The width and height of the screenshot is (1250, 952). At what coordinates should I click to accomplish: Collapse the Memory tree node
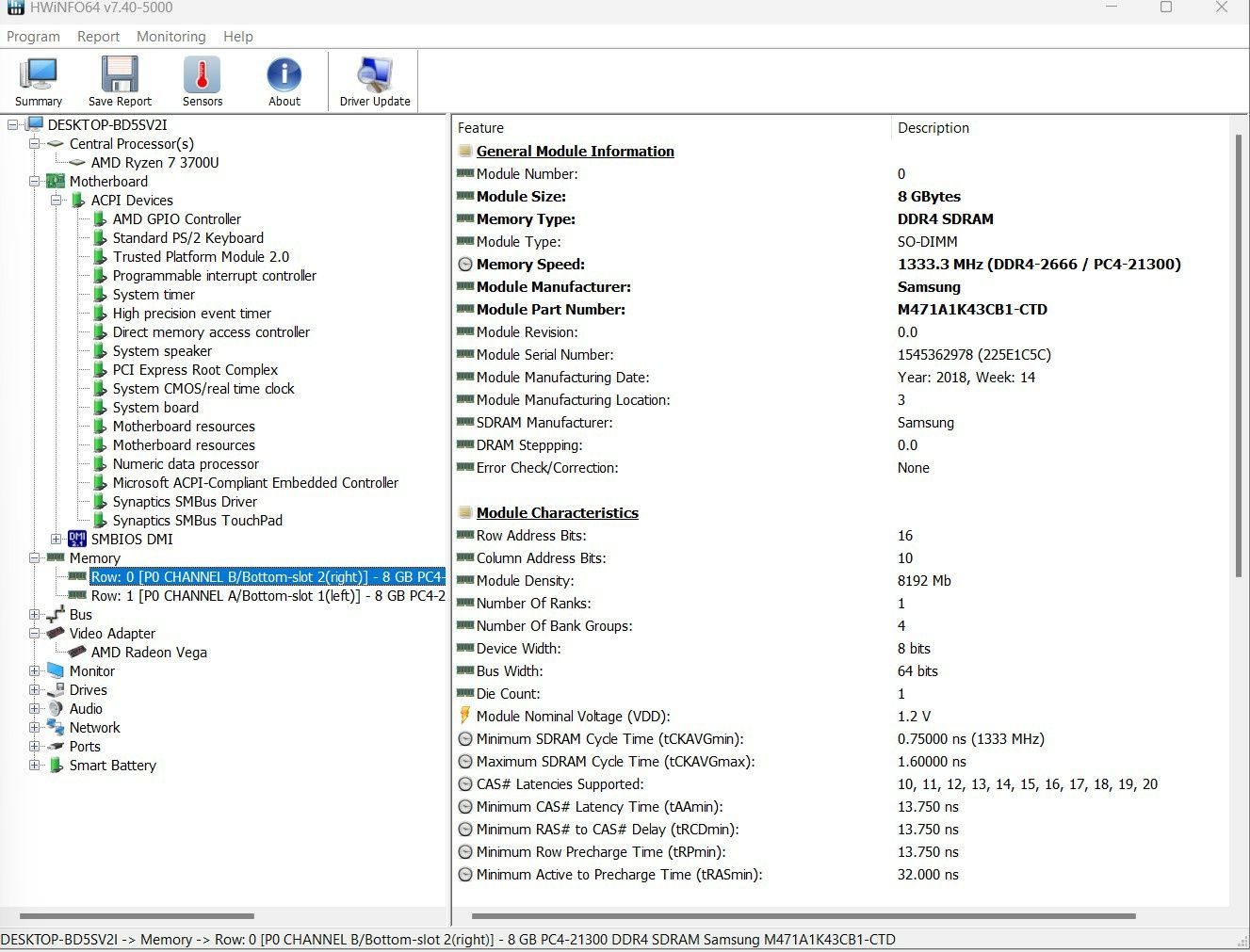[35, 557]
